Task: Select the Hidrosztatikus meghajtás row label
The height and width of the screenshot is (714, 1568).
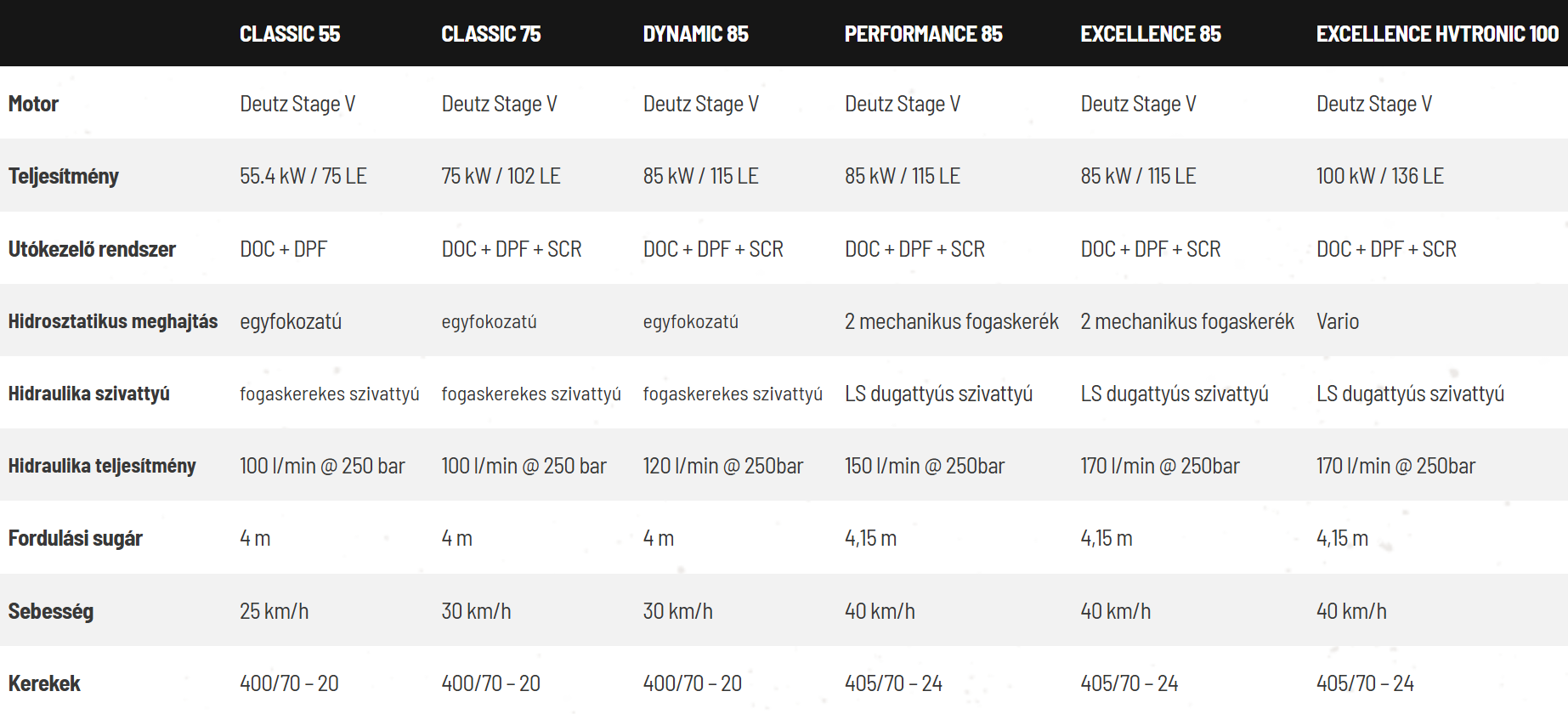Action: coord(113,321)
